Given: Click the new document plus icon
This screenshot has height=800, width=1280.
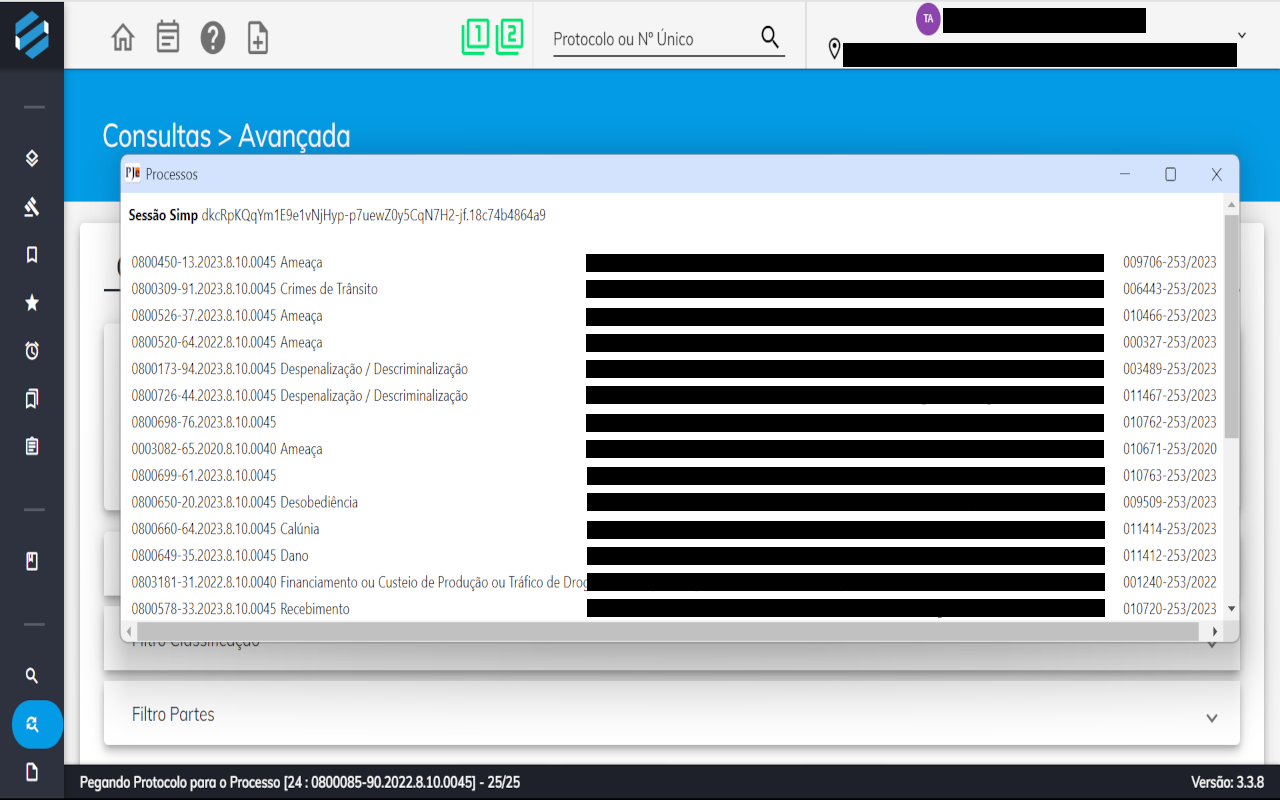Looking at the screenshot, I should coord(258,38).
